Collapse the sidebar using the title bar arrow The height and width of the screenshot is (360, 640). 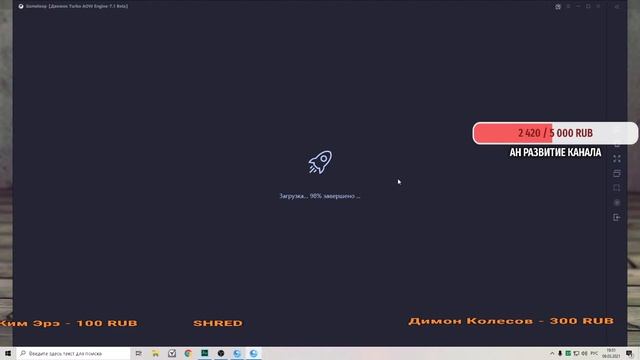point(617,7)
